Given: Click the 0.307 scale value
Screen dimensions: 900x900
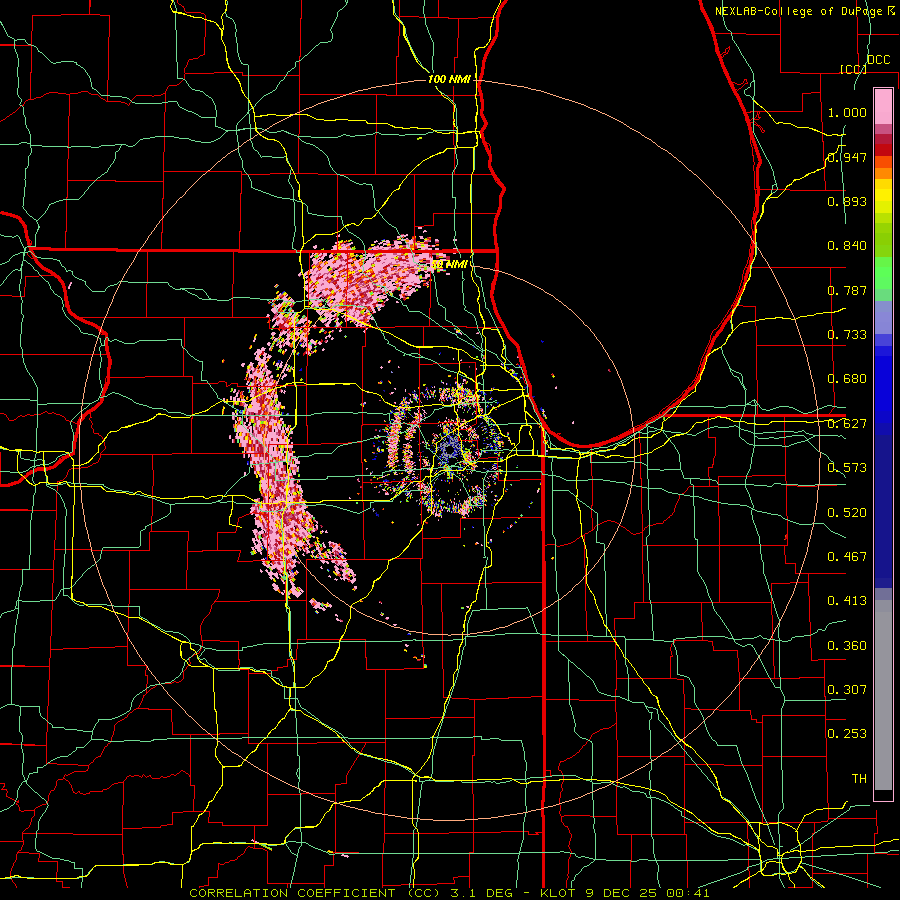Looking at the screenshot, I should point(847,690).
